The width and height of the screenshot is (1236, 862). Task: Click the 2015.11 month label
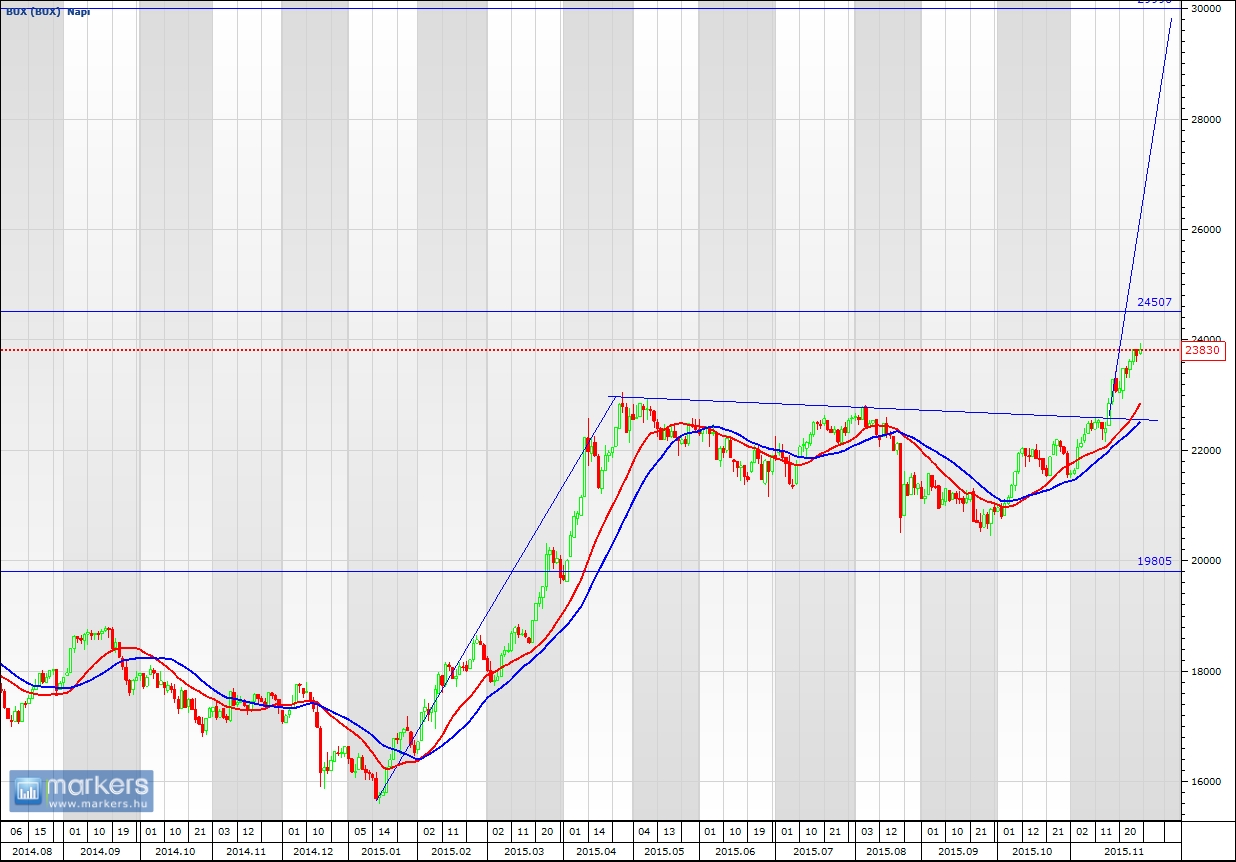point(1124,851)
